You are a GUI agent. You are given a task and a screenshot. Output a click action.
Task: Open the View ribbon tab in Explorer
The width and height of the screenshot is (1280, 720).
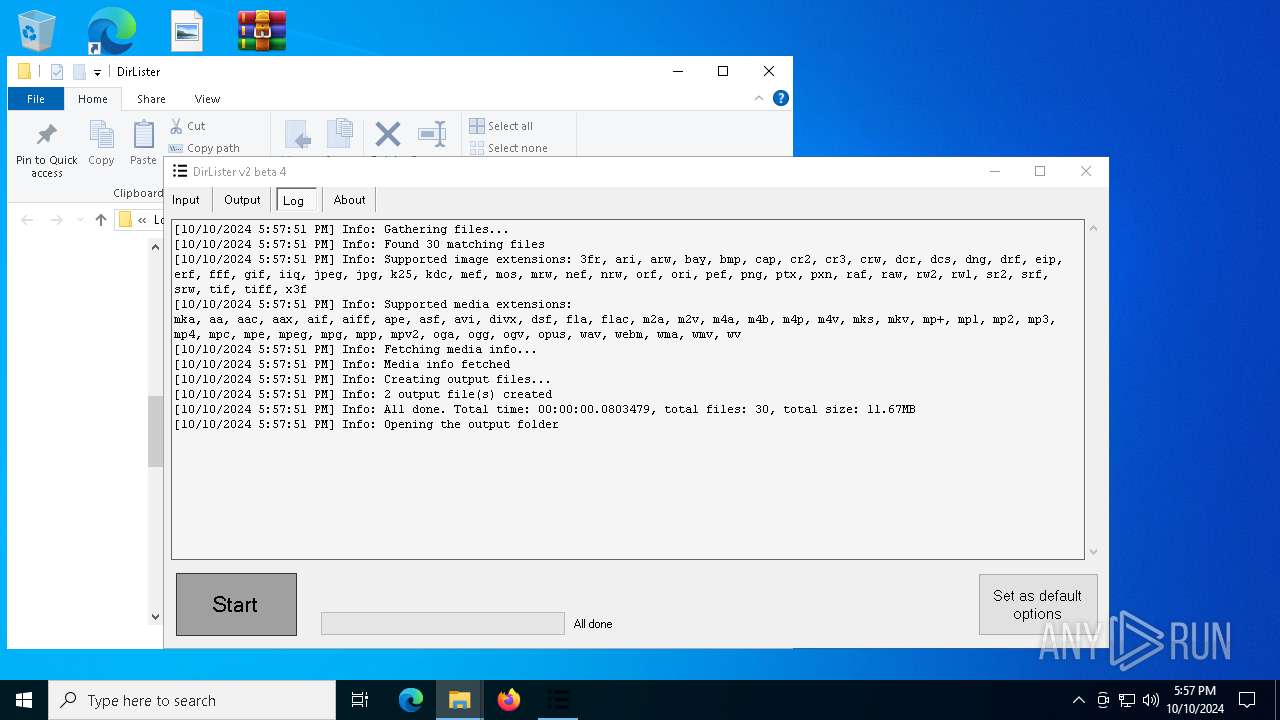click(x=207, y=99)
